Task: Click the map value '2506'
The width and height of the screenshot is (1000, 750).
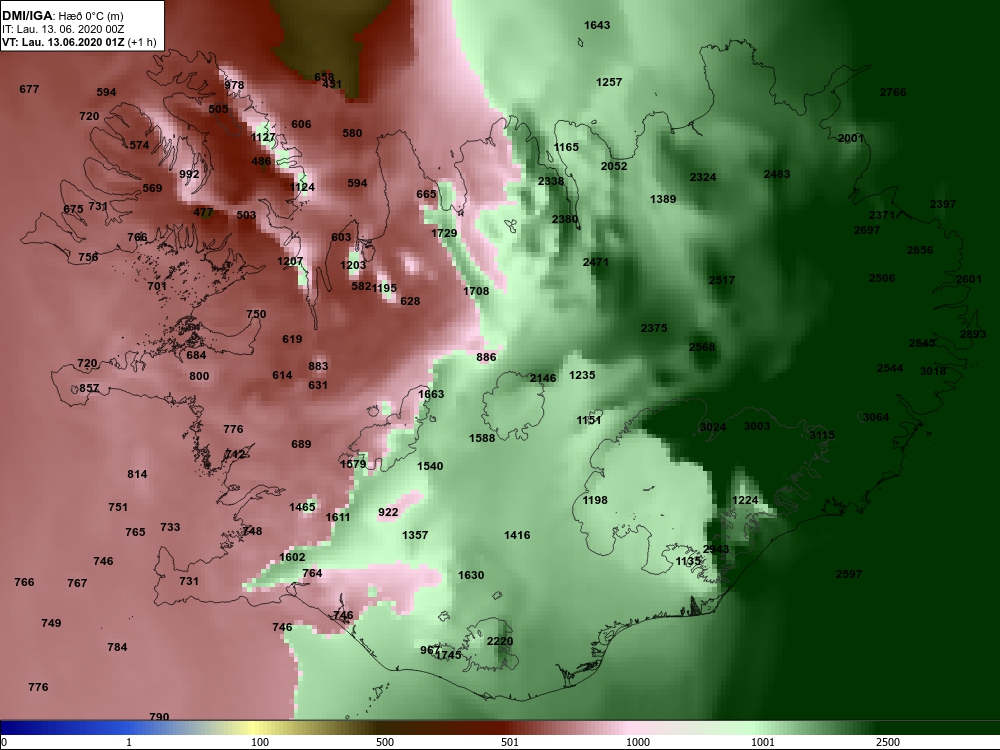Action: click(882, 278)
